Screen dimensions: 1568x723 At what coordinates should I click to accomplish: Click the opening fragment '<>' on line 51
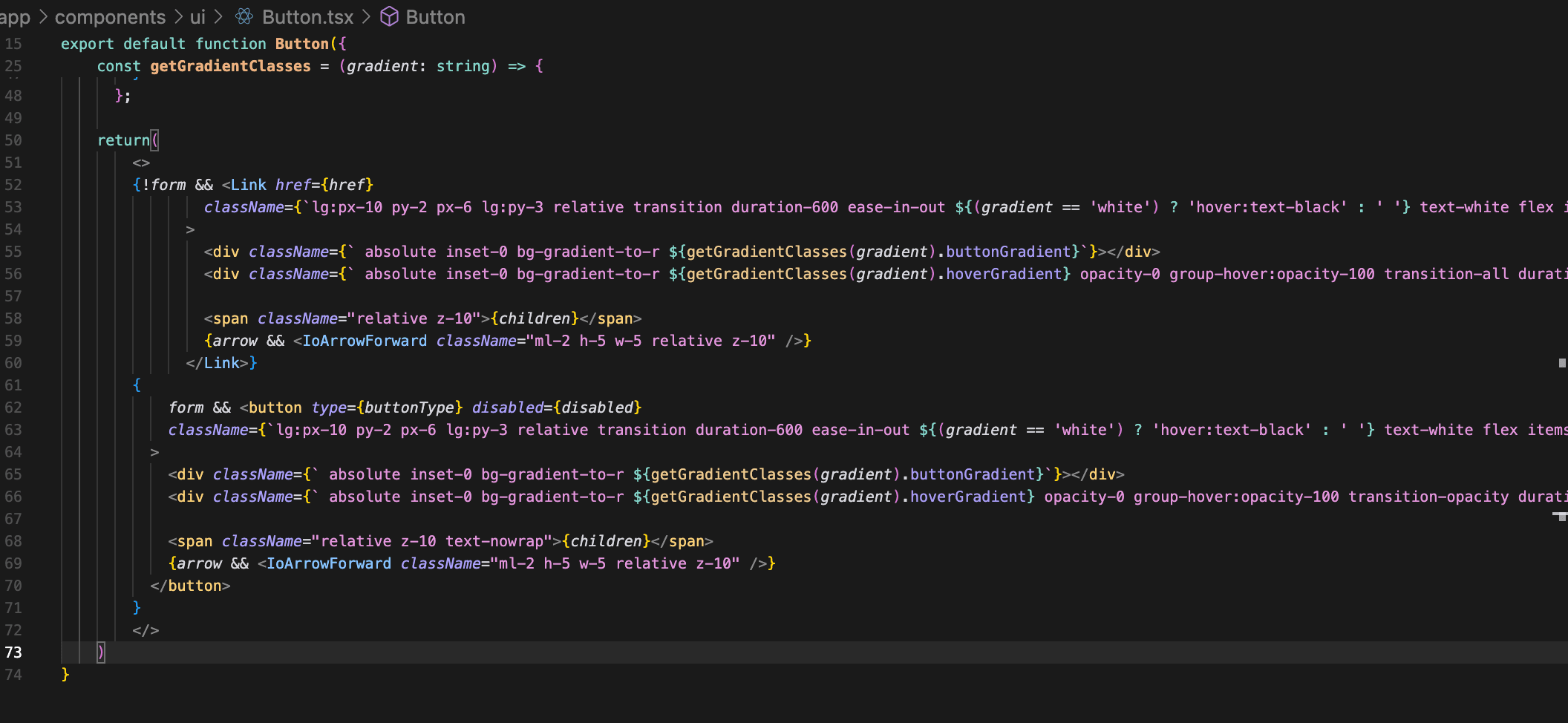click(x=141, y=163)
